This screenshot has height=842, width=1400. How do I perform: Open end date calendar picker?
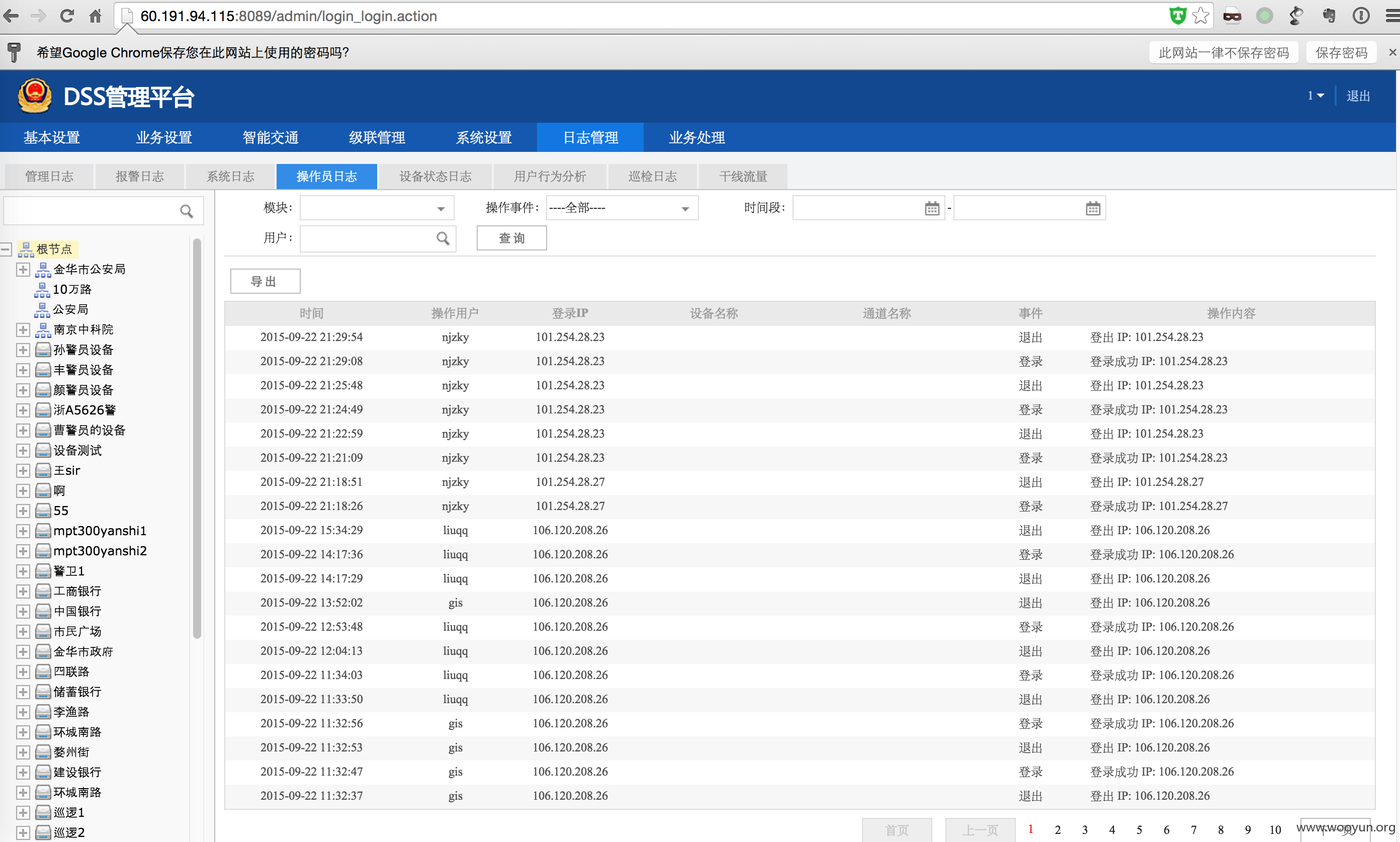1093,208
